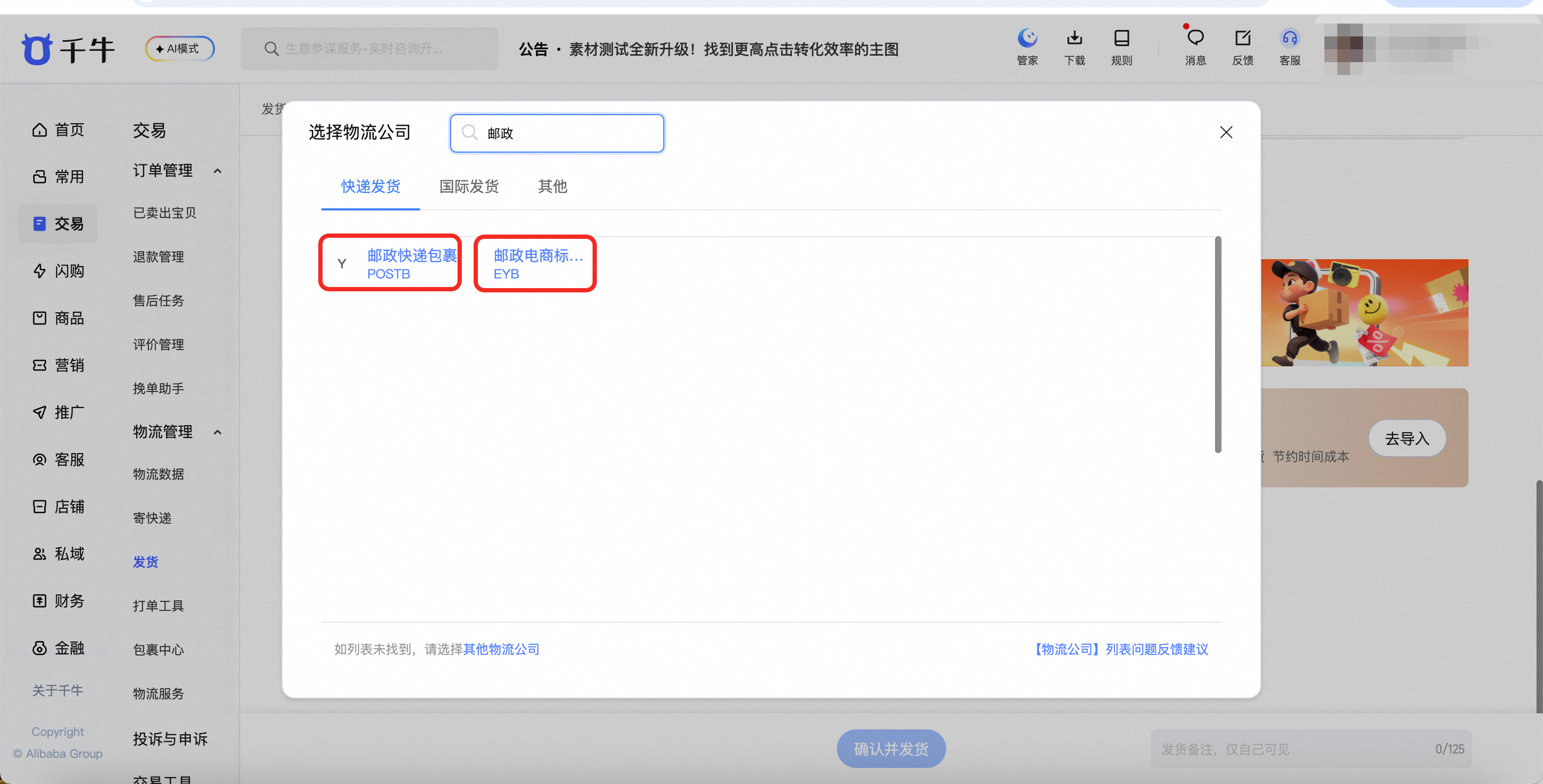This screenshot has width=1543, height=784.
Task: Click 去导入 button
Action: [1407, 439]
